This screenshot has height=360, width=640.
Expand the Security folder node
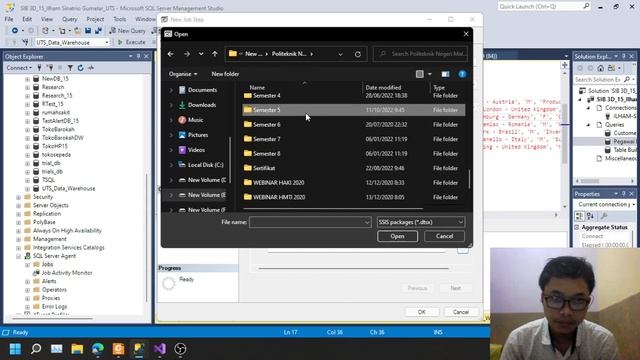[x=18, y=197]
